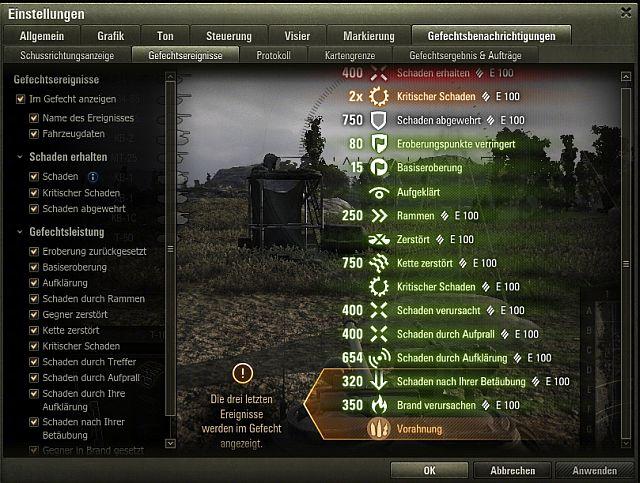Collapse the Schaden erhalten section

tap(20, 157)
